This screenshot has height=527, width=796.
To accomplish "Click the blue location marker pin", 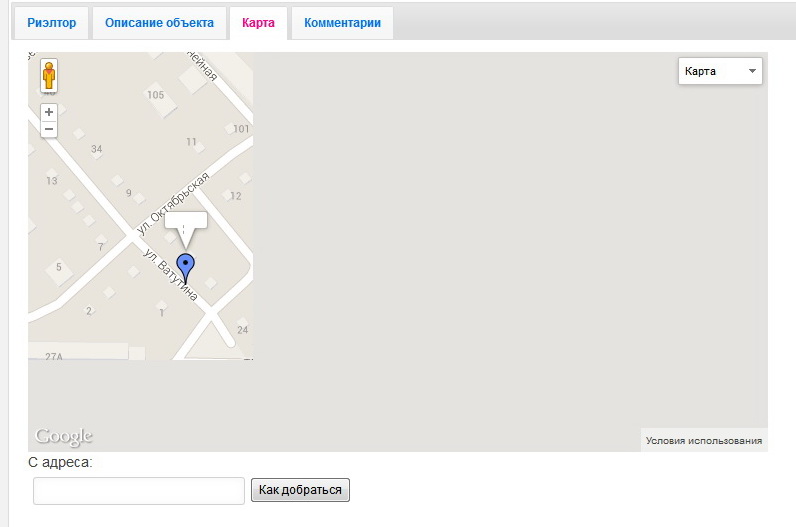I will coord(185,267).
